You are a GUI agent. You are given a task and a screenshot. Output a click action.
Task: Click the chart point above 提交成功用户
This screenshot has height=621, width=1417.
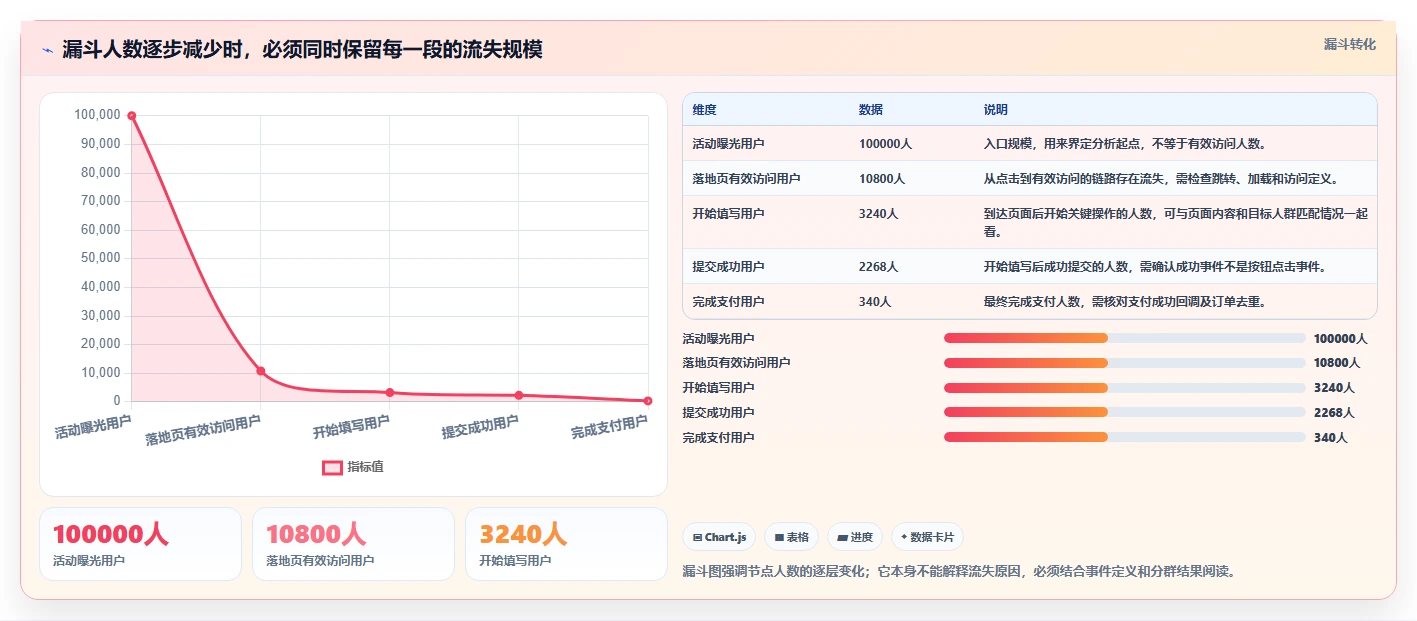(x=519, y=395)
